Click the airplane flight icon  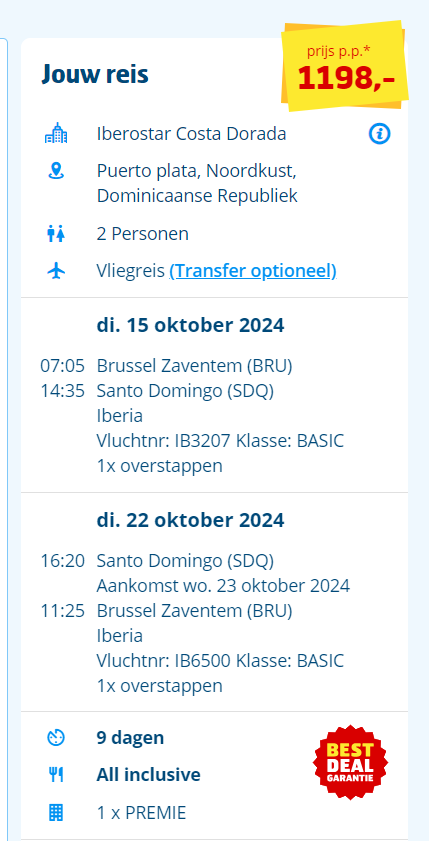click(56, 271)
